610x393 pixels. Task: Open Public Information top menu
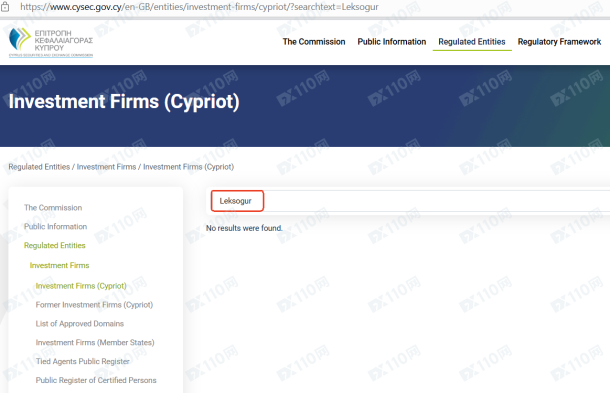coord(392,42)
